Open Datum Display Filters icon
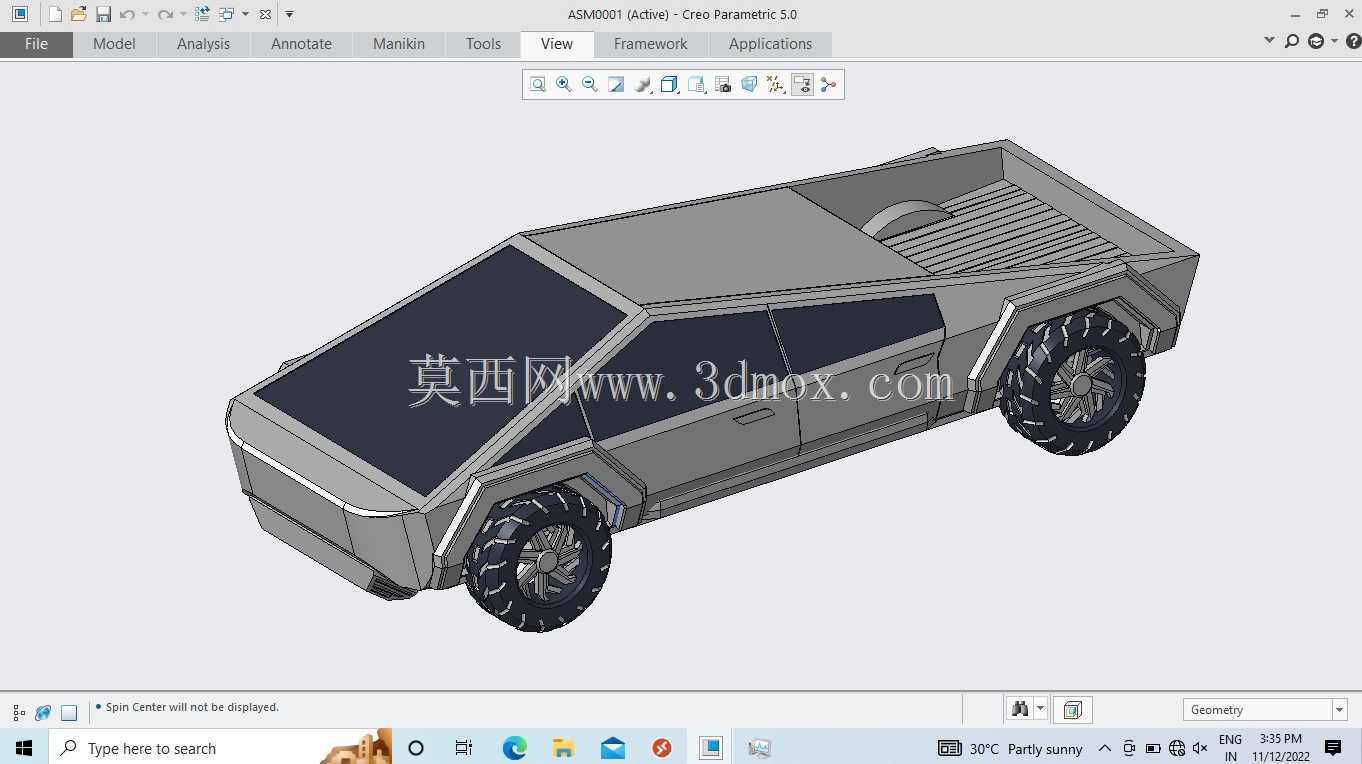 point(776,85)
